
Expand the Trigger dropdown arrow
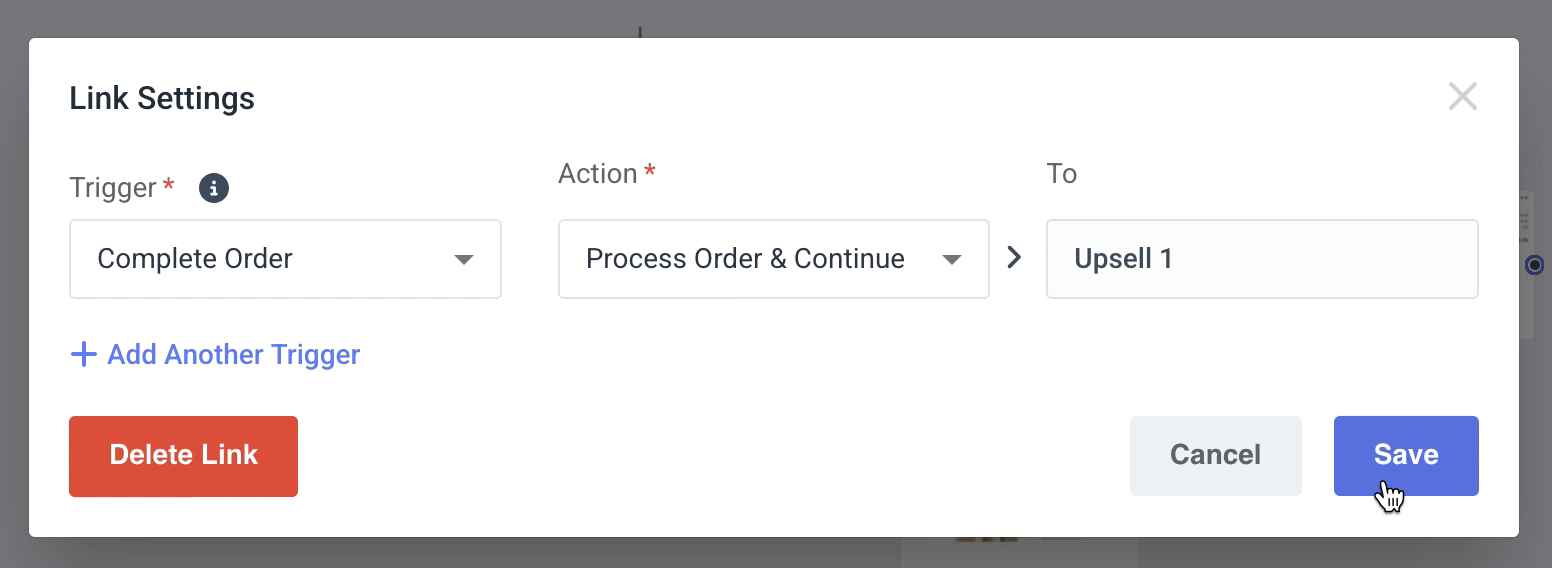coord(463,260)
